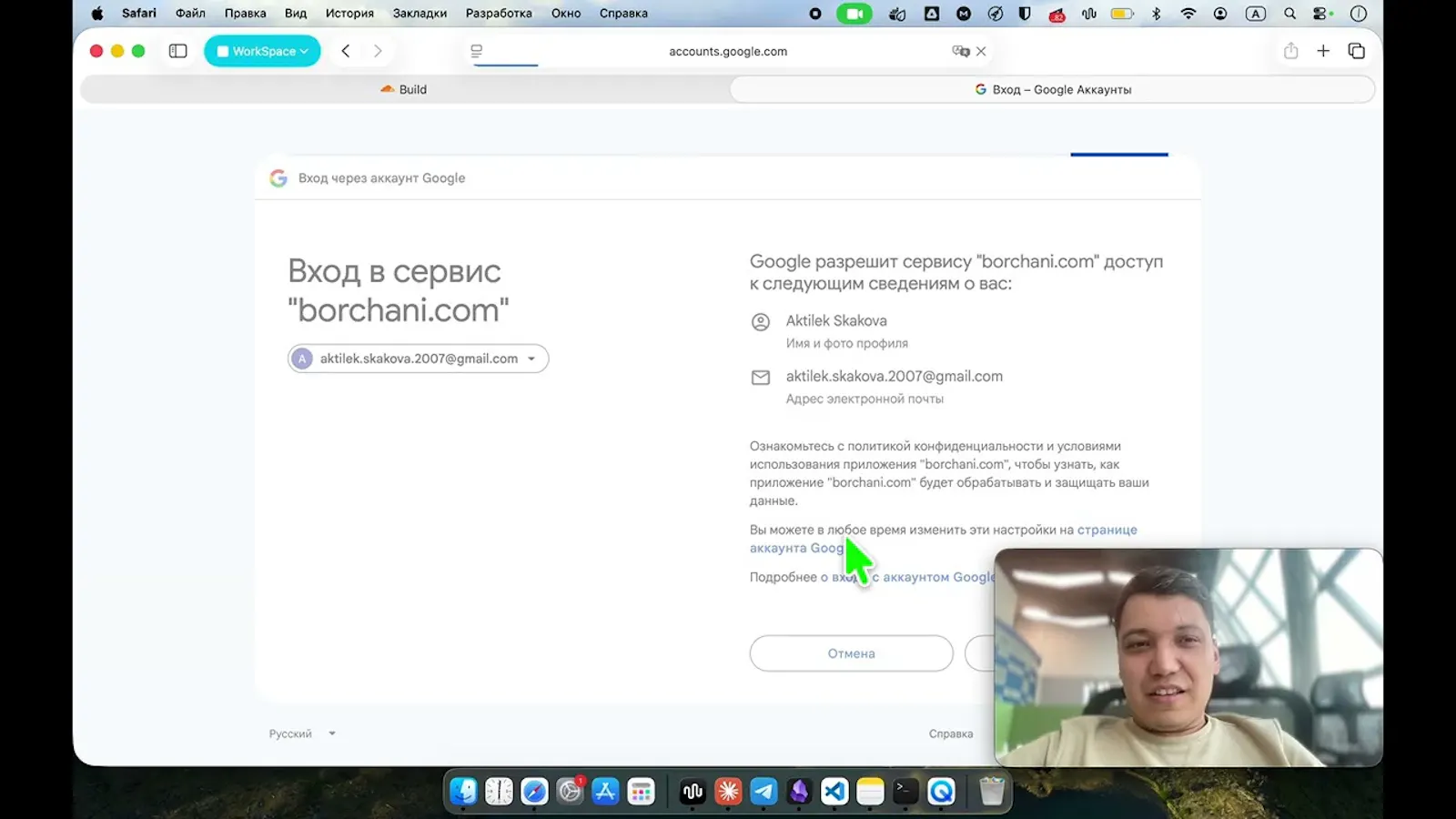This screenshot has height=819, width=1456.
Task: Open the Claude app in the Dock
Action: [728, 792]
